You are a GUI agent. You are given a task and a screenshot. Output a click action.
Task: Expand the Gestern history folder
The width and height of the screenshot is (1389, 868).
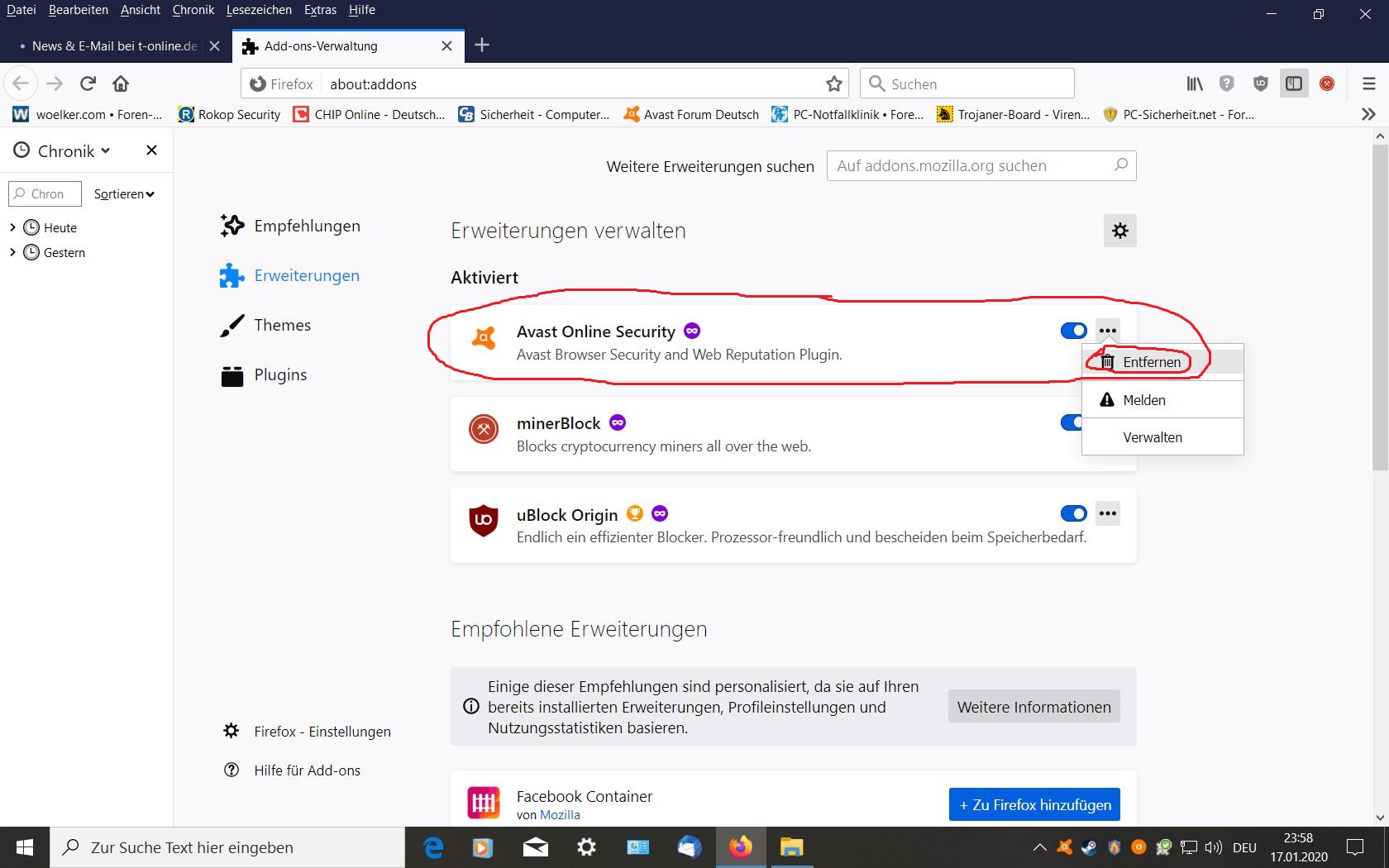point(12,252)
